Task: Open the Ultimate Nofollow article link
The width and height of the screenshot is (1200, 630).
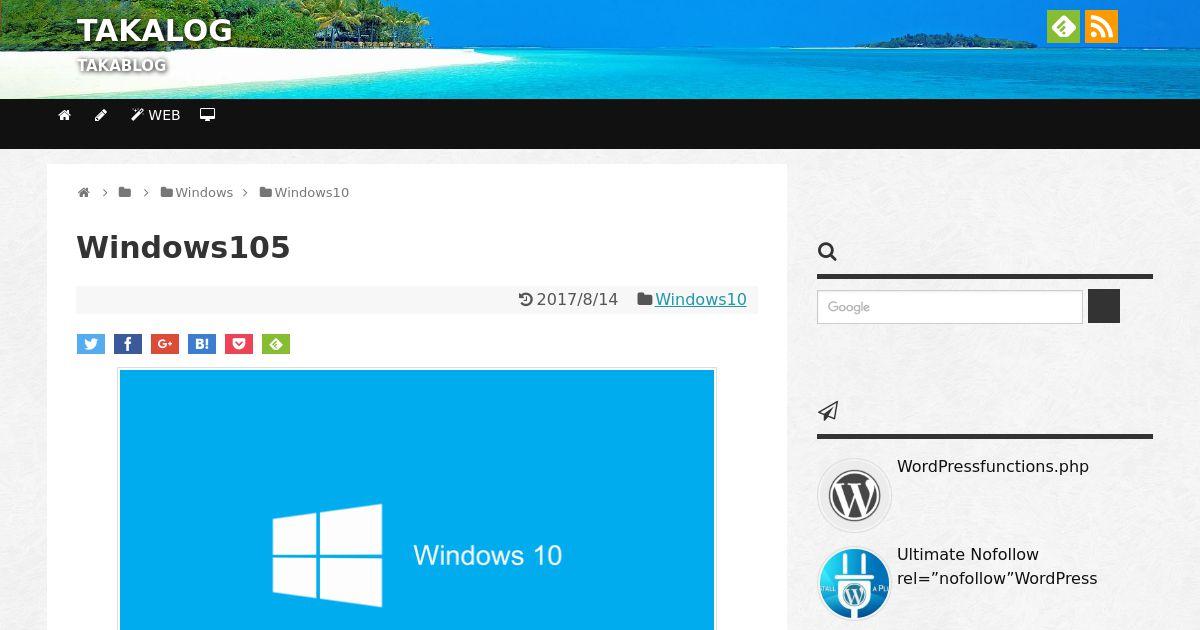Action: pyautogui.click(x=997, y=567)
